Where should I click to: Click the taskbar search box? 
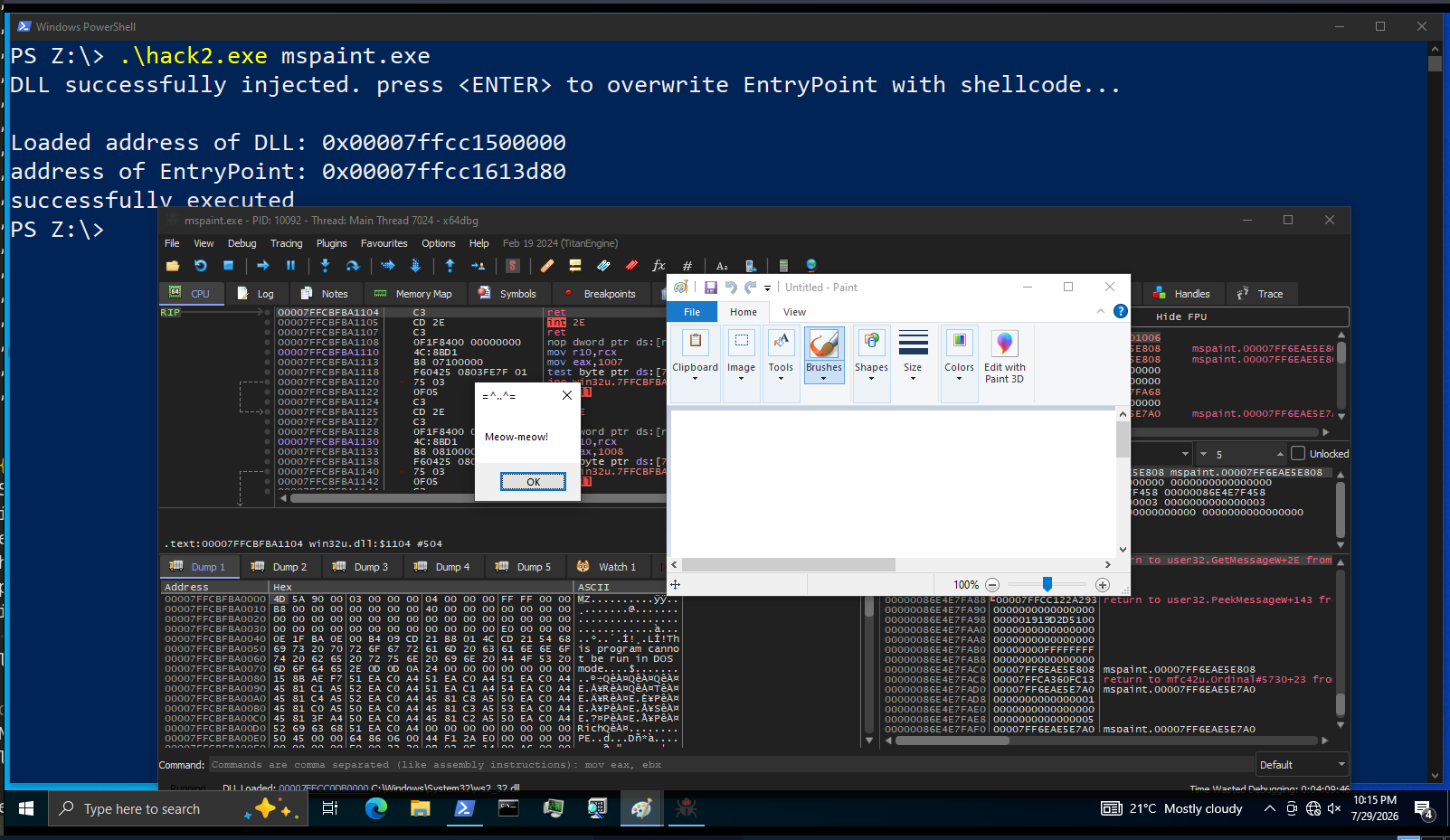point(178,808)
